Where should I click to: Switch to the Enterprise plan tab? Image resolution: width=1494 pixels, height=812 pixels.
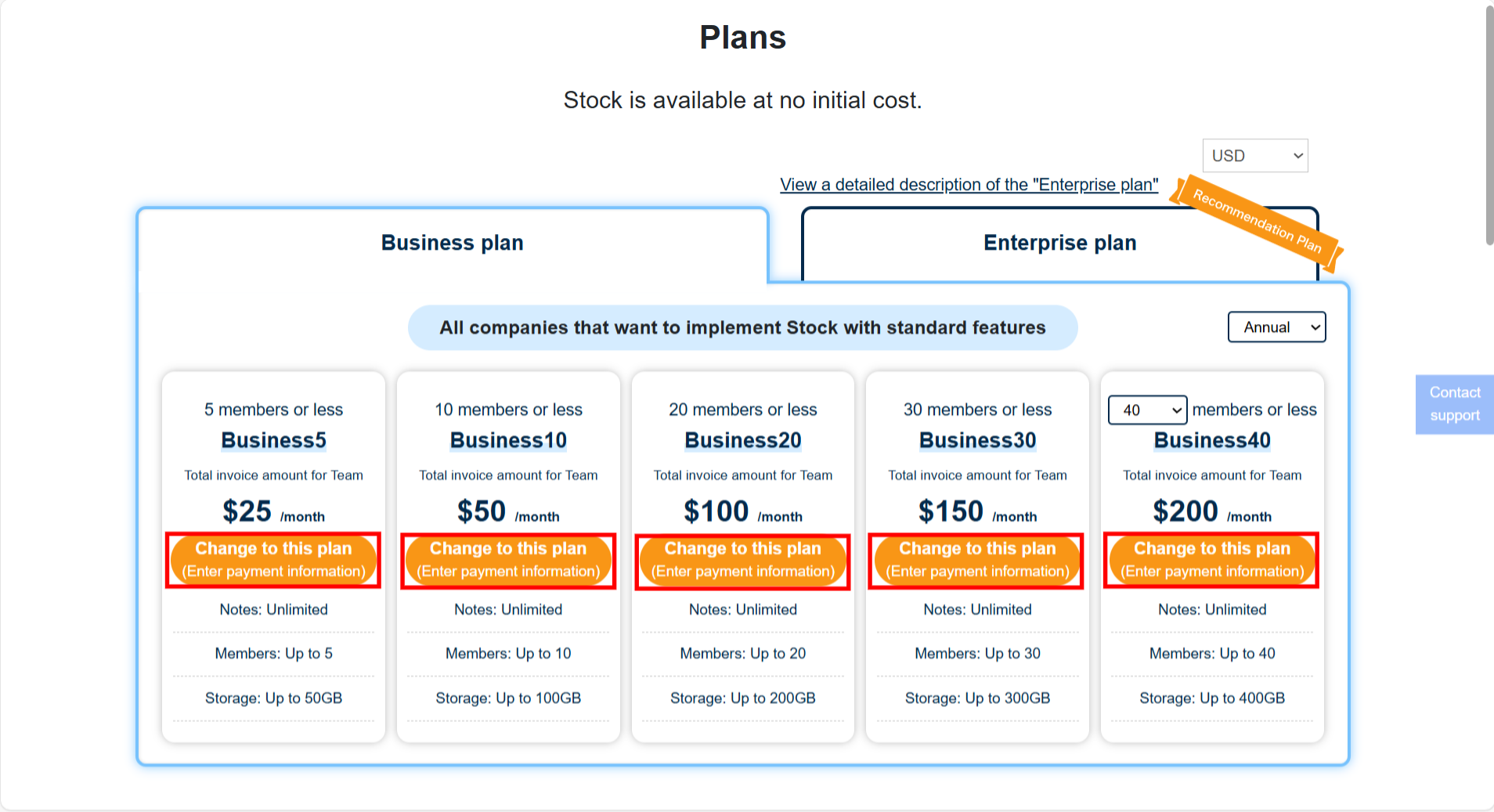pos(1059,243)
